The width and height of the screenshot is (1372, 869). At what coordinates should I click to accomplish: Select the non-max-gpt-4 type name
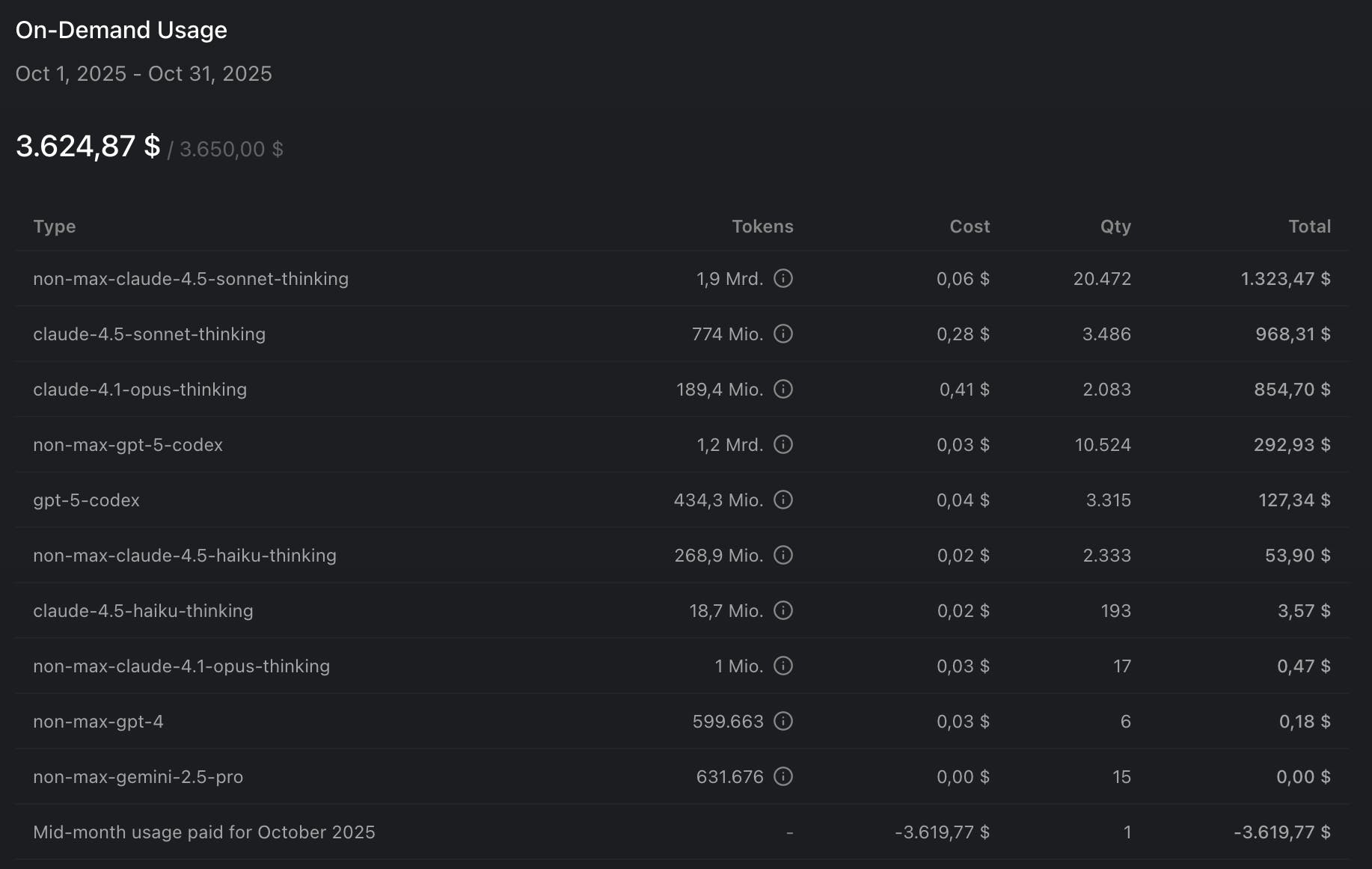click(x=98, y=721)
